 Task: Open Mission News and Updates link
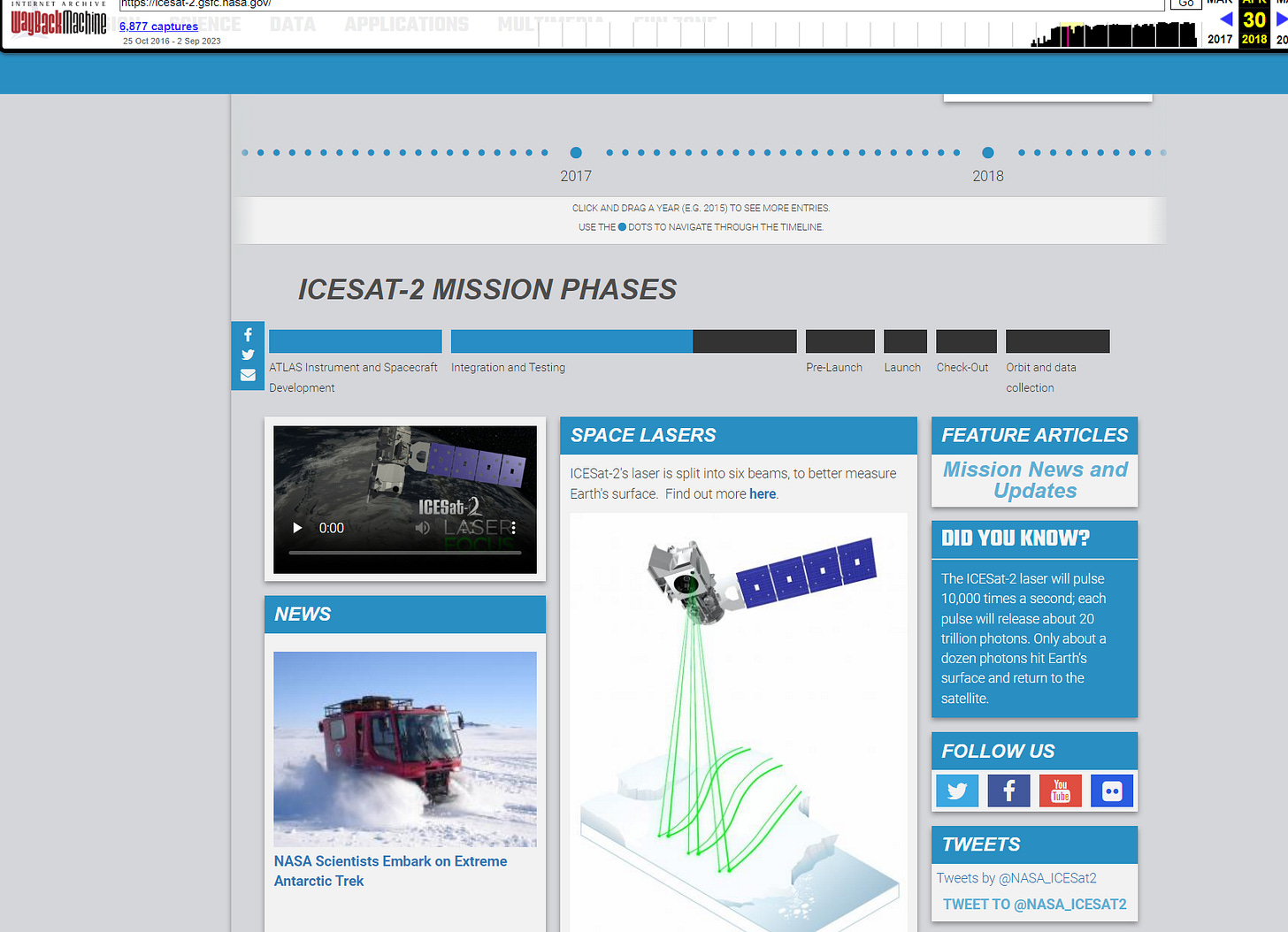(1035, 480)
